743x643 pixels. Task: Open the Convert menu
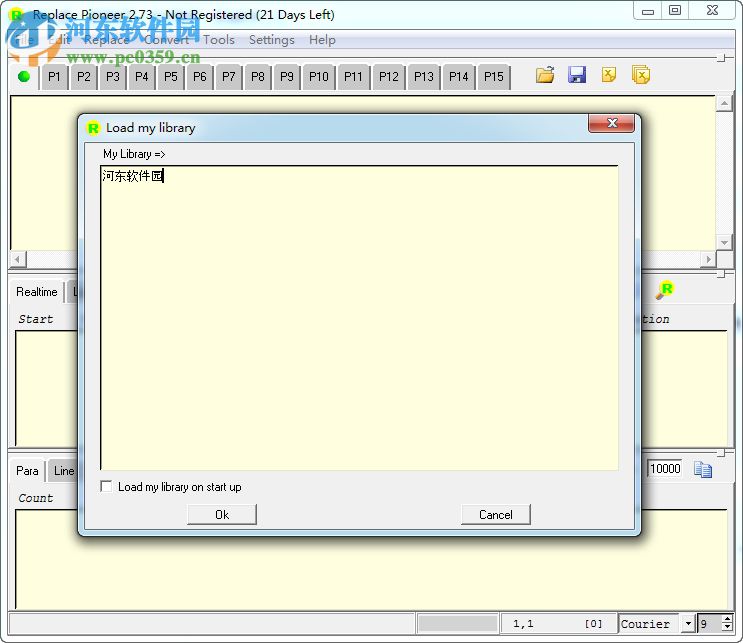(166, 40)
